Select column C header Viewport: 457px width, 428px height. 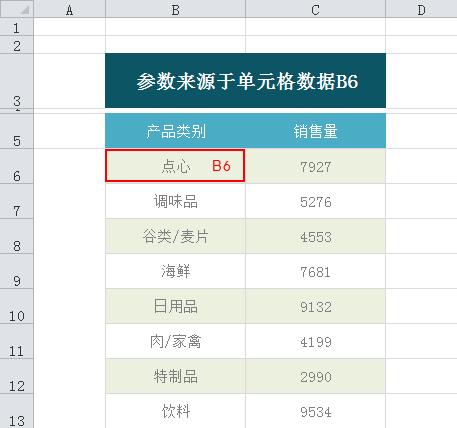pyautogui.click(x=315, y=9)
